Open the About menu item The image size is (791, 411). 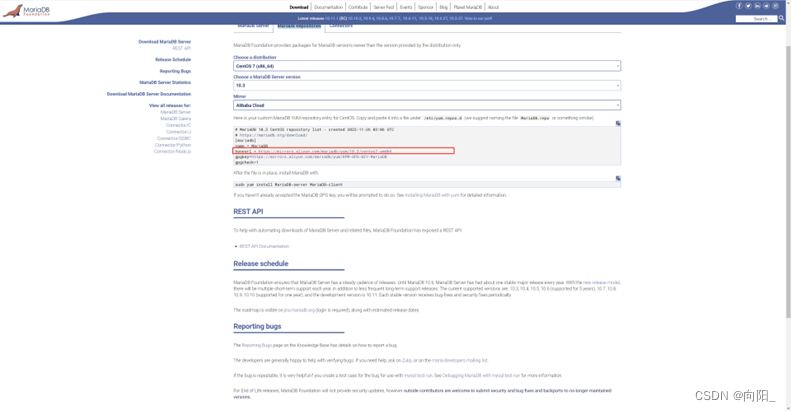[493, 8]
